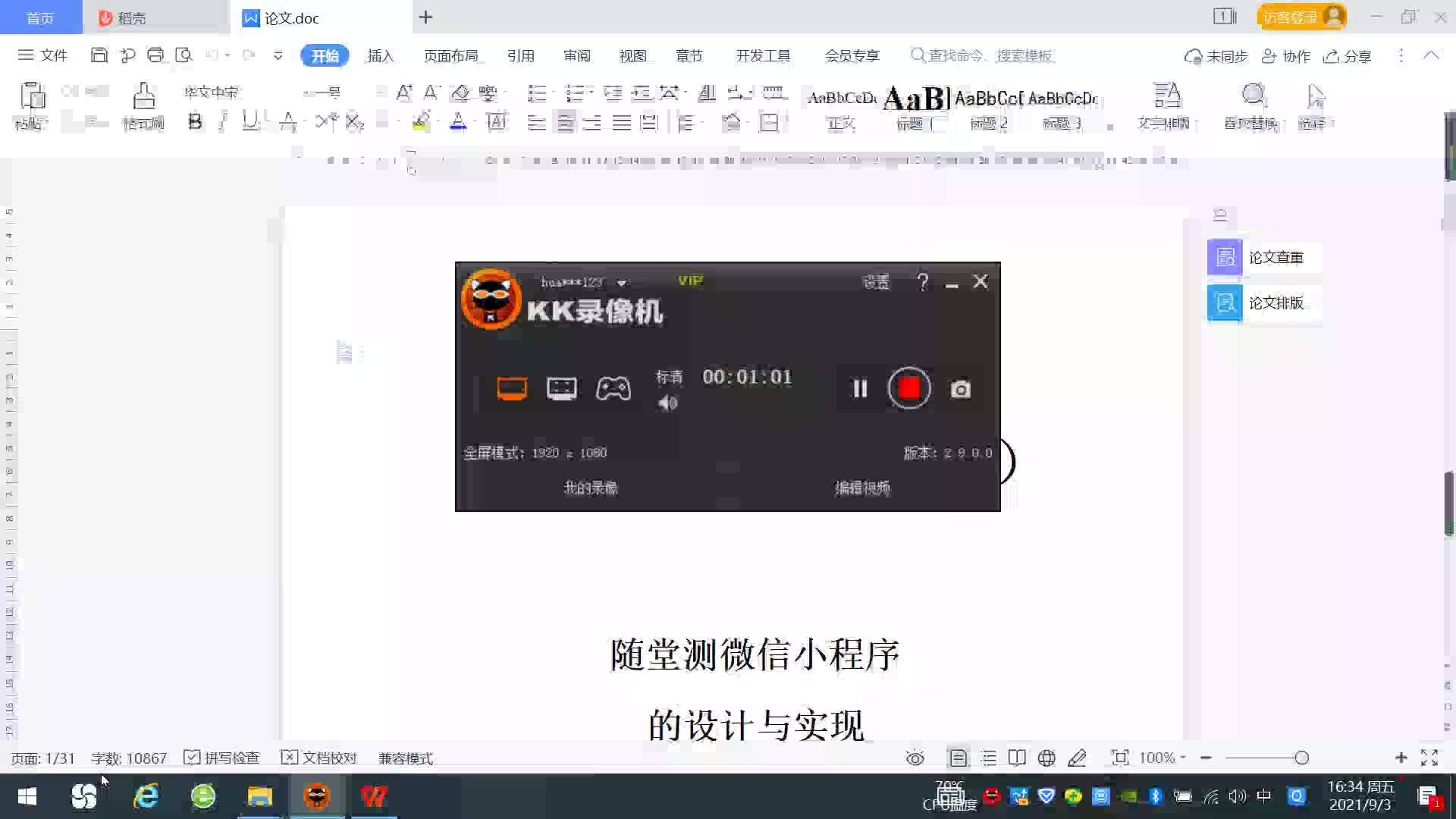This screenshot has width=1456, height=819.
Task: Toggle bold formatting in the ribbon
Action: pyautogui.click(x=195, y=122)
